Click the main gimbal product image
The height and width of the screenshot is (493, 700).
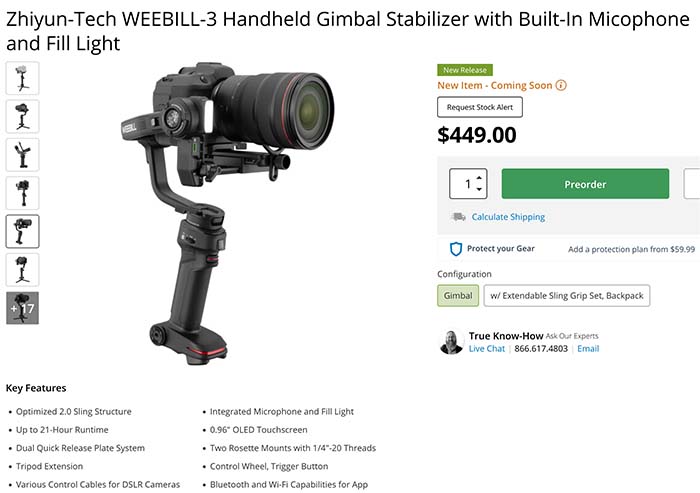(x=227, y=213)
